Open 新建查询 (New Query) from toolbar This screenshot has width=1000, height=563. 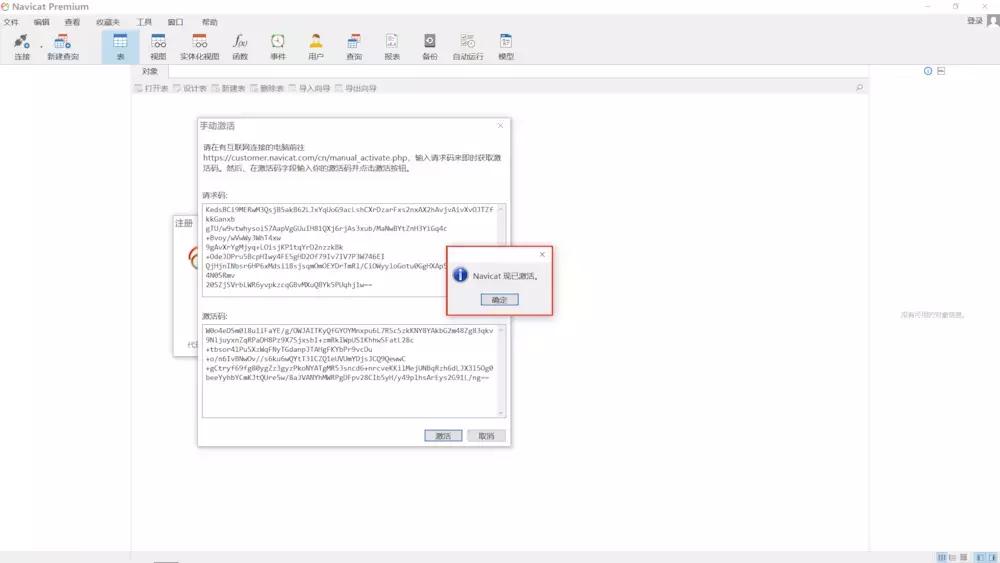tap(62, 47)
